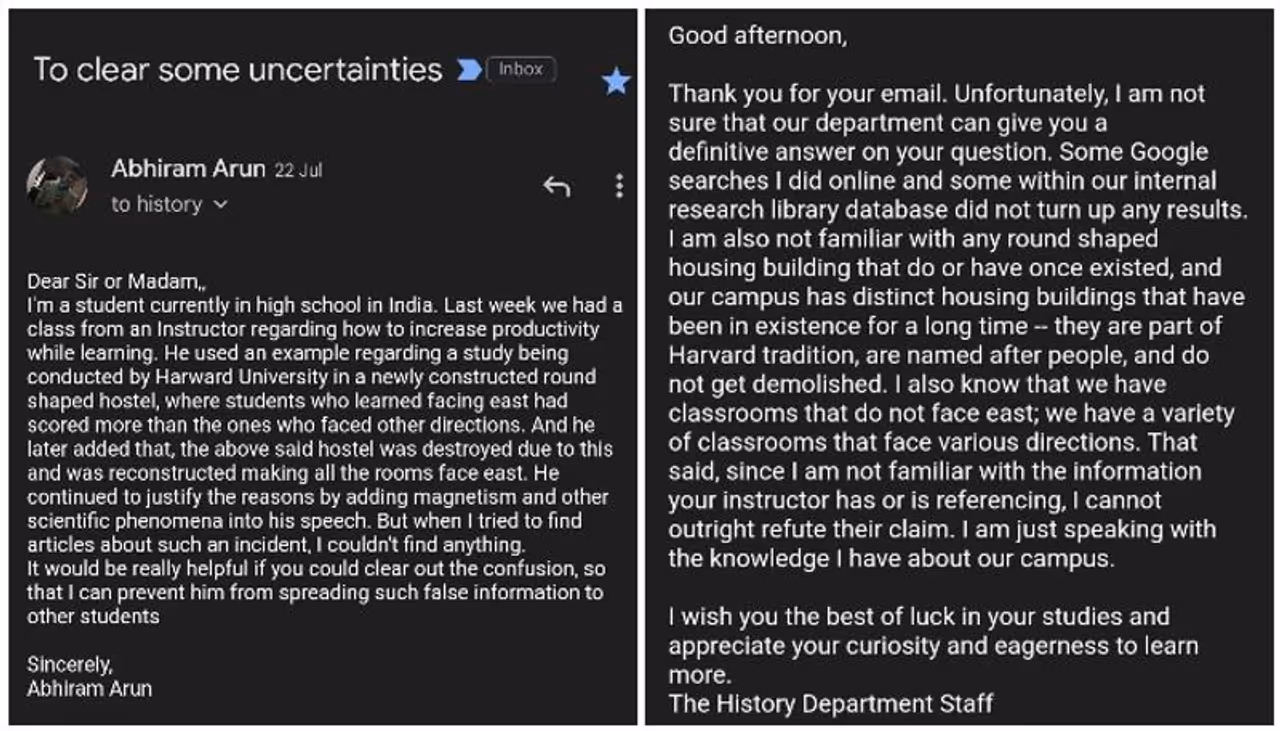Star this email conversation
The width and height of the screenshot is (1280, 731).
(616, 82)
